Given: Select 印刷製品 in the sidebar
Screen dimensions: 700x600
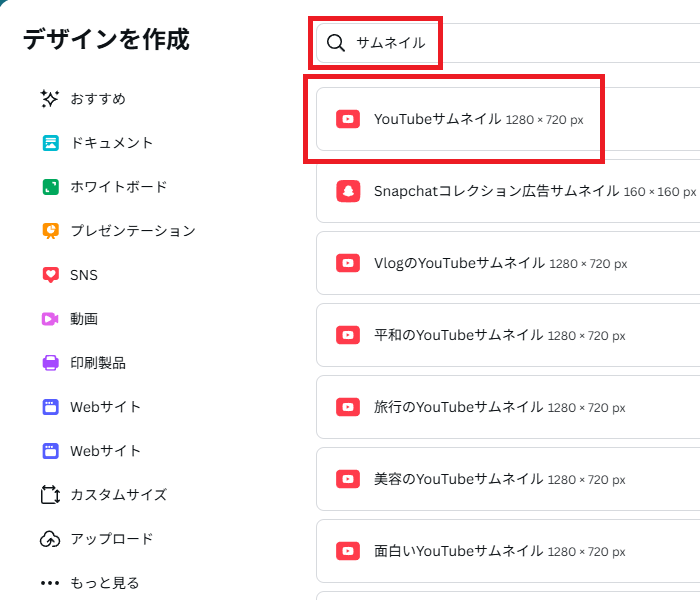Looking at the screenshot, I should (98, 363).
